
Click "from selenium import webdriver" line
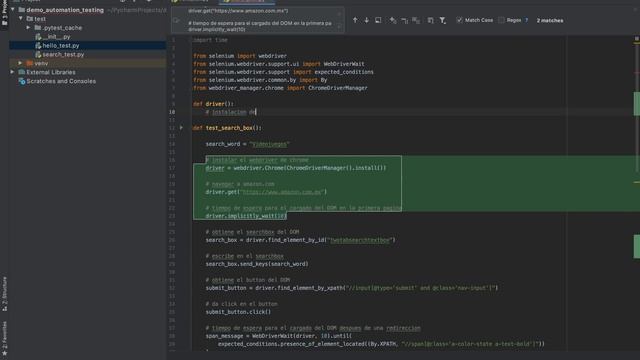point(240,56)
